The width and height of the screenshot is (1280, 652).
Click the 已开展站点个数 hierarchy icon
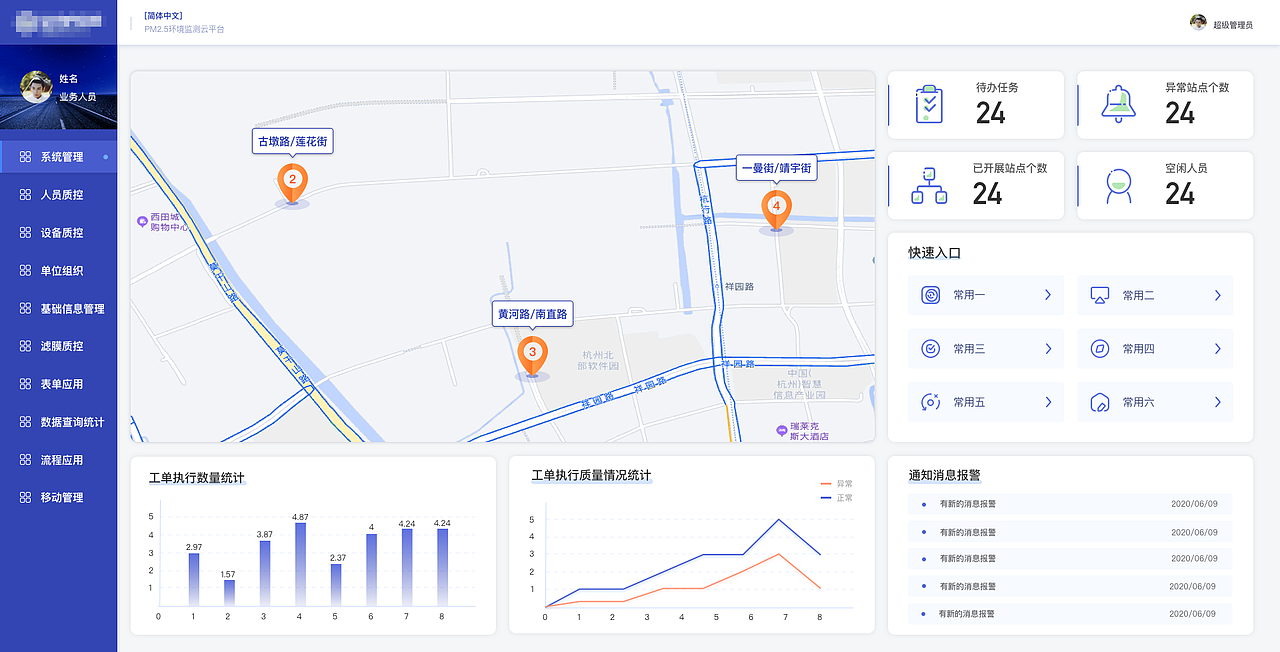pos(929,186)
